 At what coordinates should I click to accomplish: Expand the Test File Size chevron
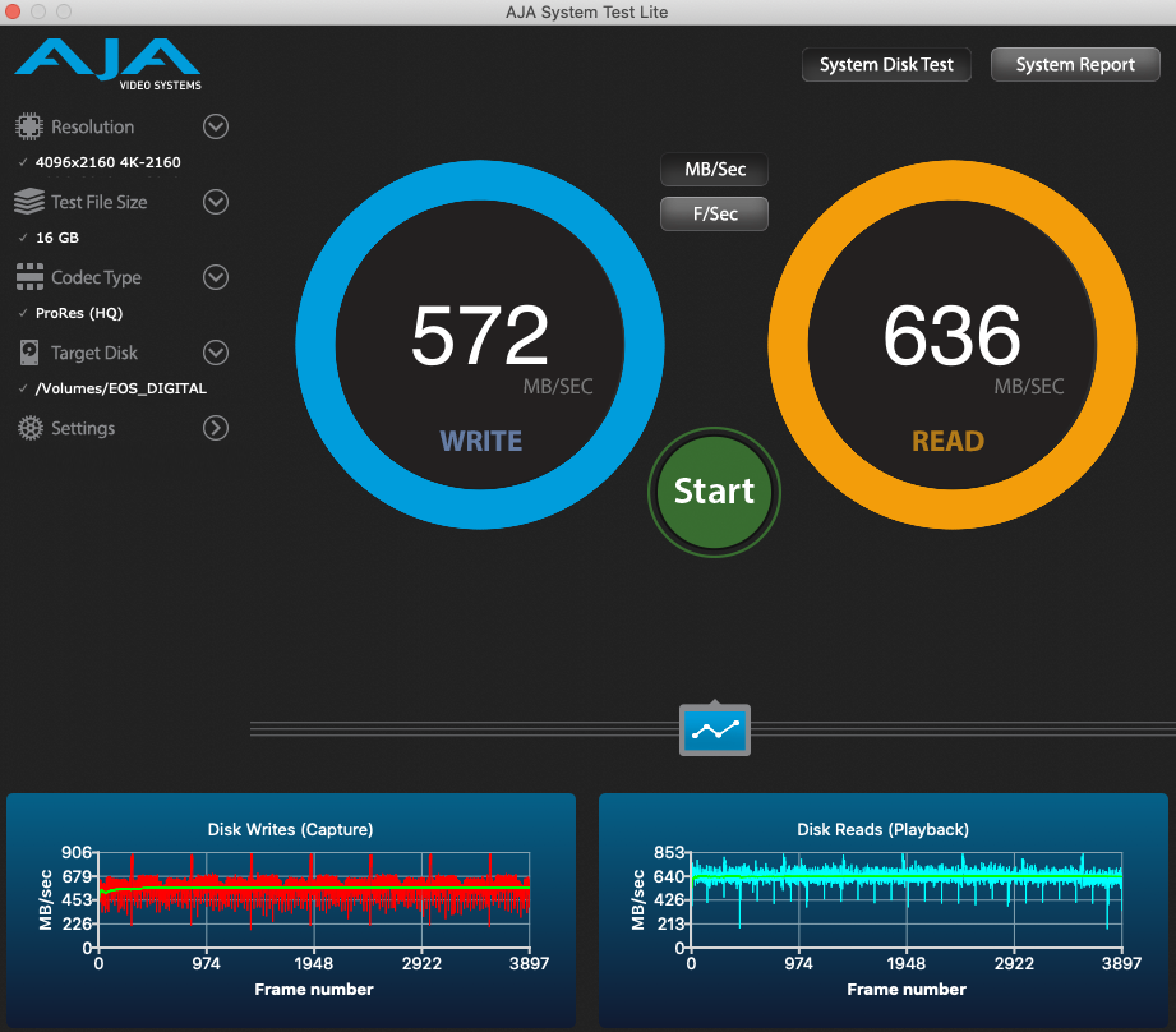click(215, 202)
